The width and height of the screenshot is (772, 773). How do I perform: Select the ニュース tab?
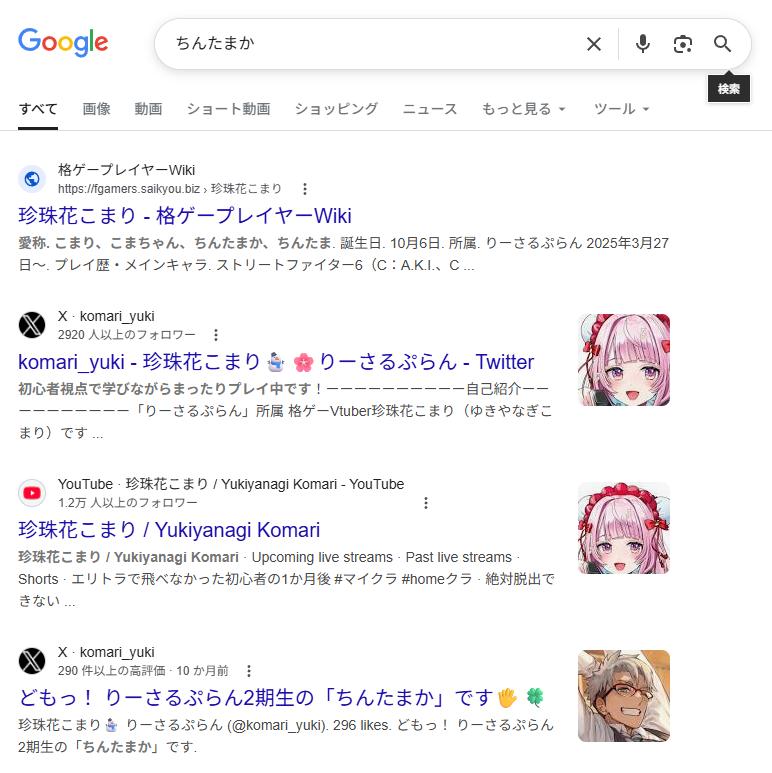(x=430, y=109)
